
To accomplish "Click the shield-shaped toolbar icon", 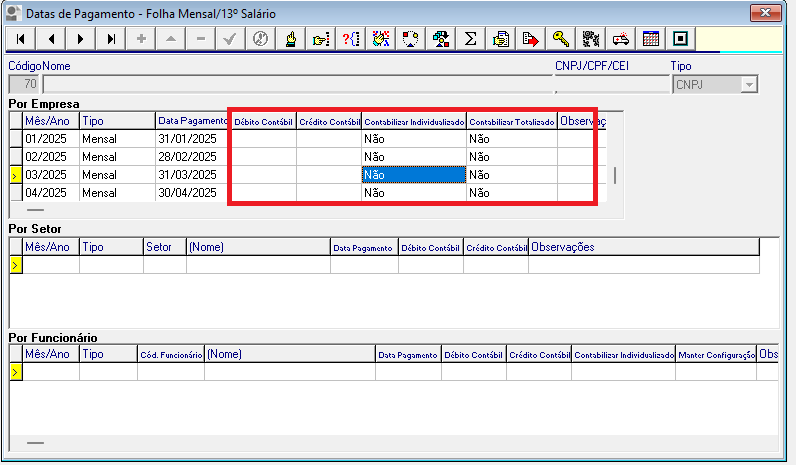I will pyautogui.click(x=410, y=39).
